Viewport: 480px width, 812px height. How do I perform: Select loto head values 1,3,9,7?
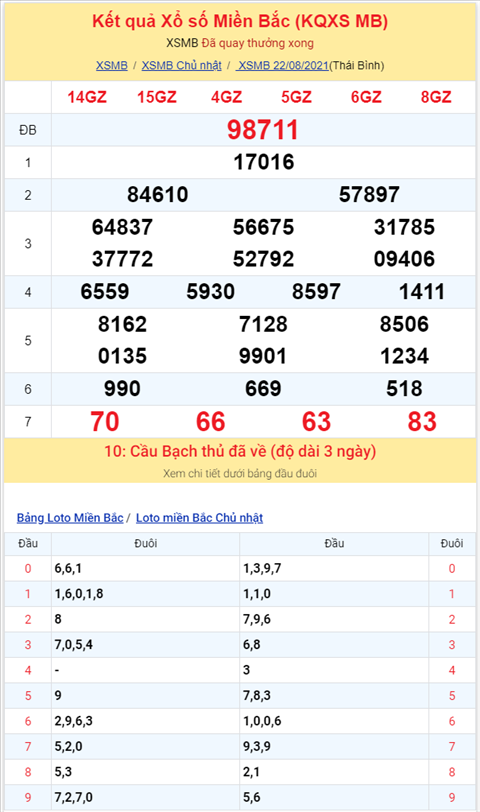(x=262, y=569)
